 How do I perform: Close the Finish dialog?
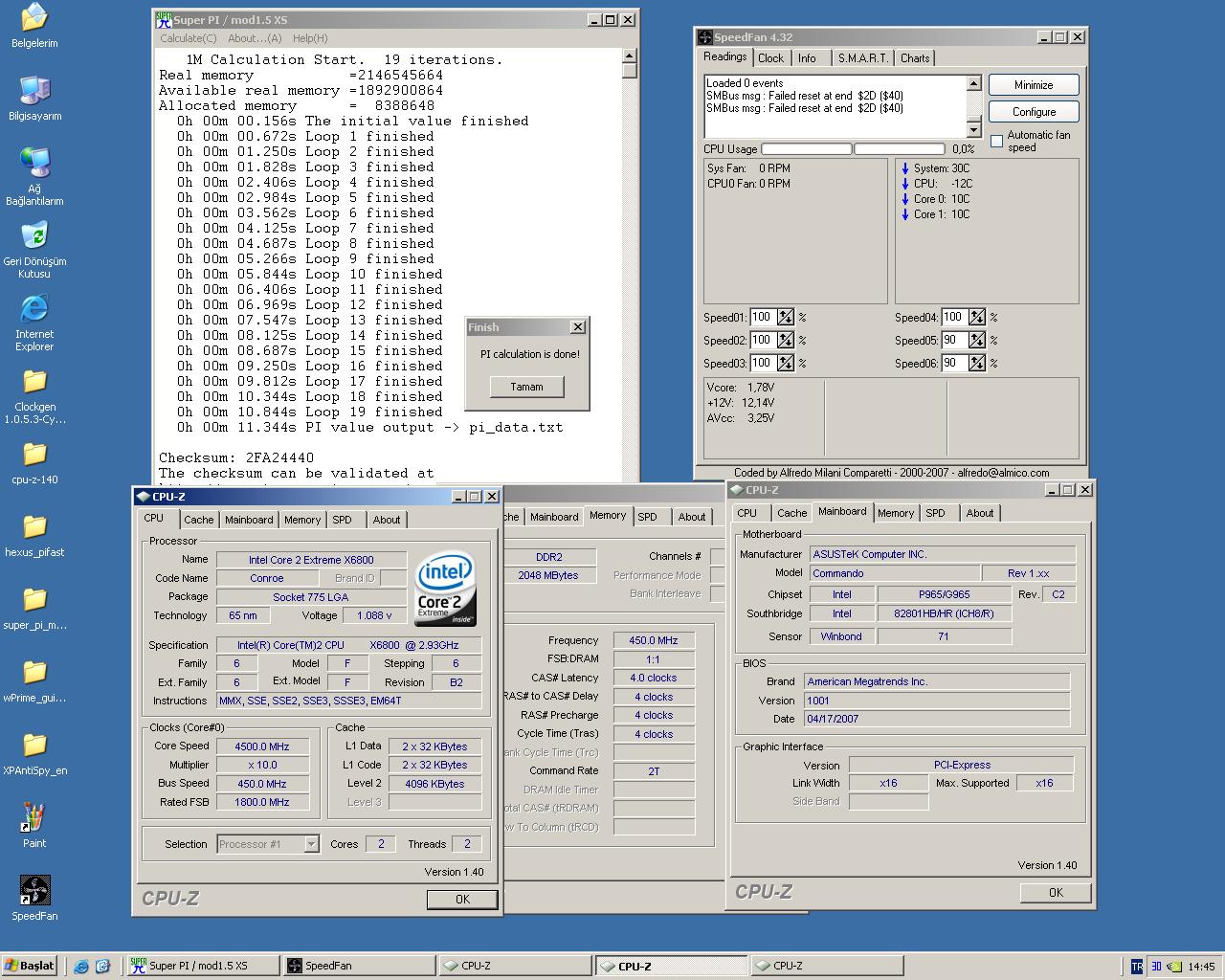[577, 327]
